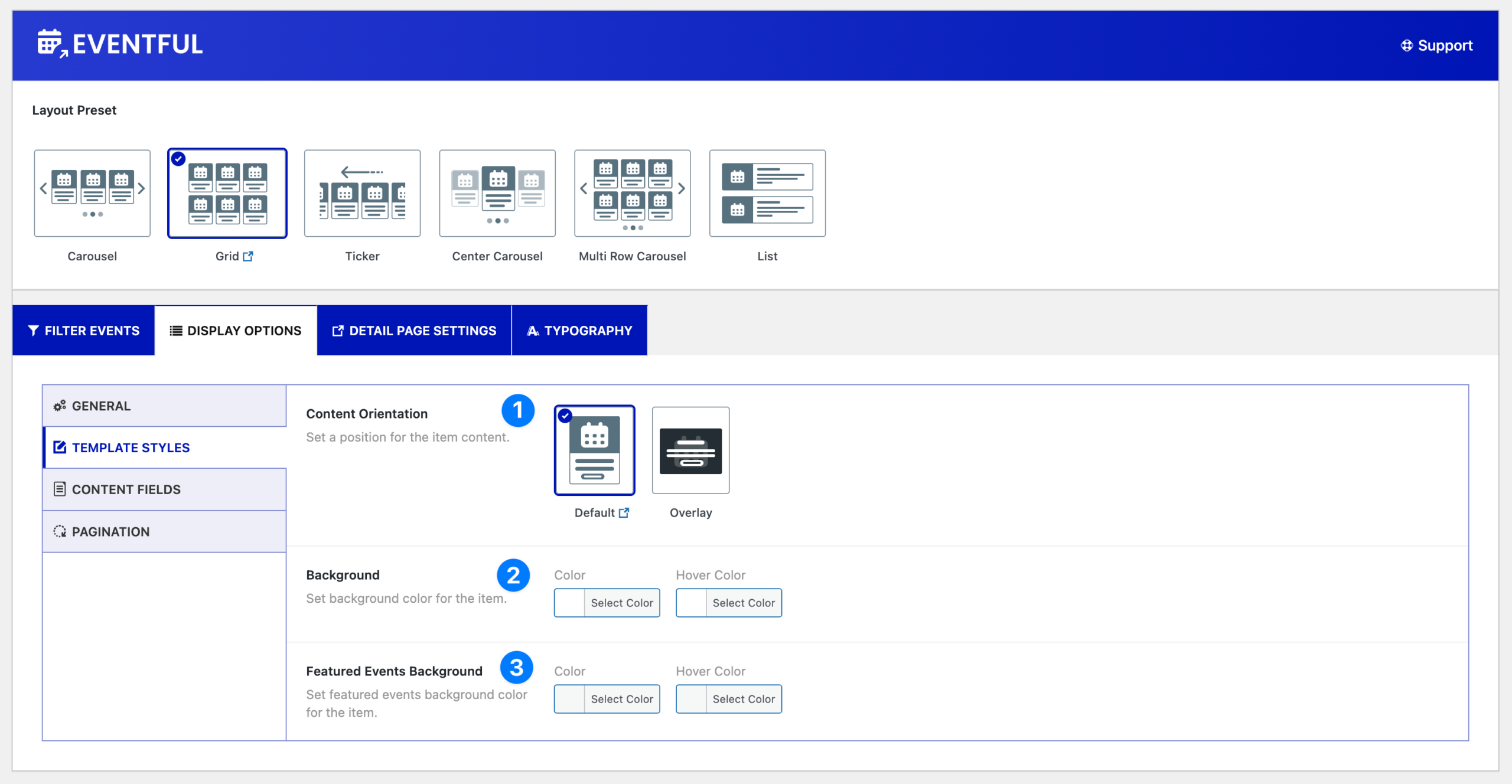Viewport: 1512px width, 784px height.
Task: Click Select Color for Background Hover Color
Action: point(744,603)
